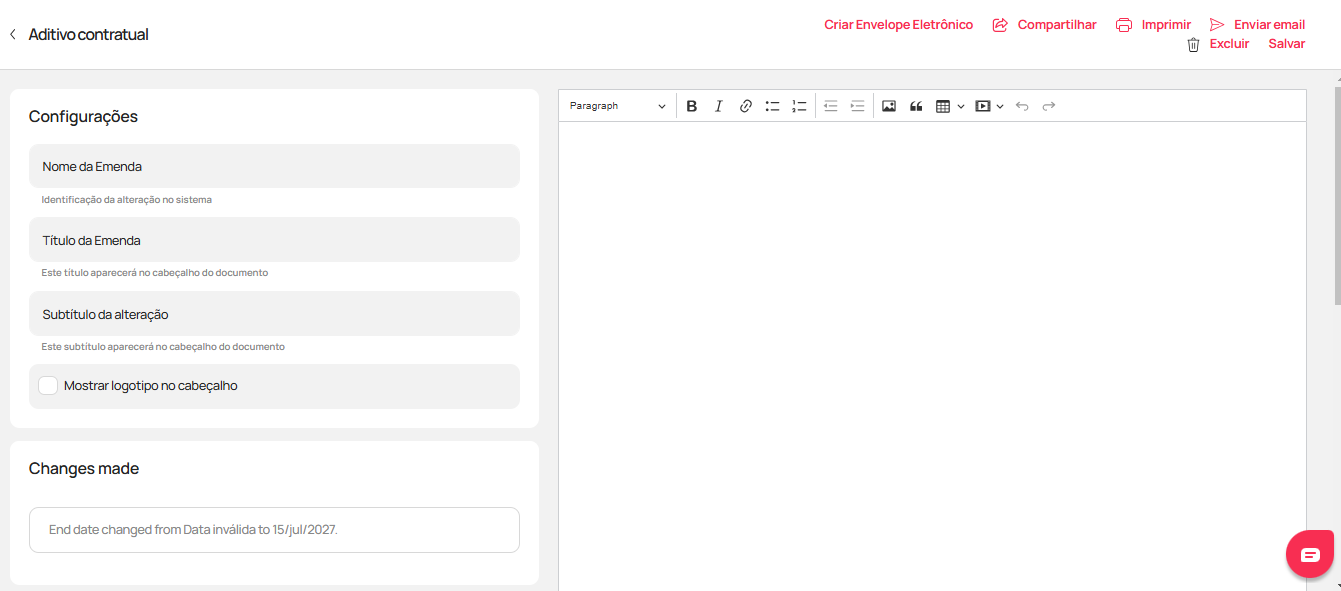This screenshot has width=1341, height=591.
Task: Insert a block quote
Action: click(915, 106)
